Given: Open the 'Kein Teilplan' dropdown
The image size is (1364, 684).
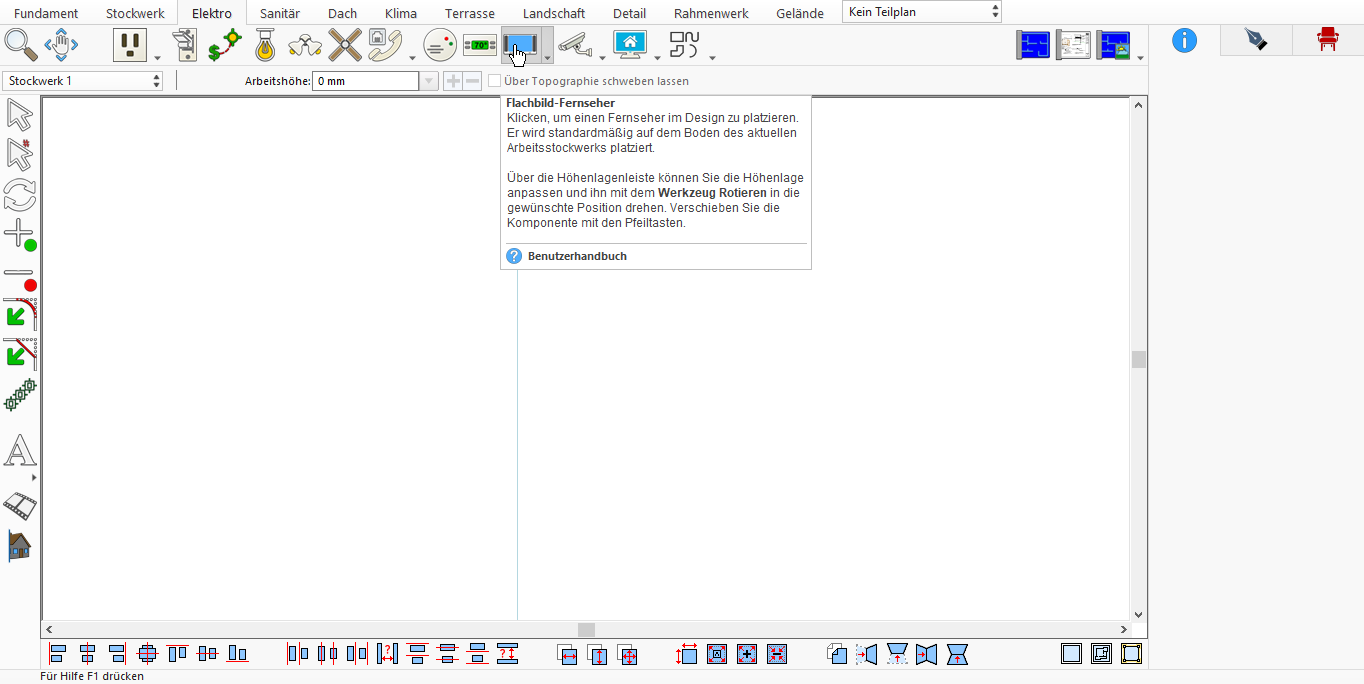Looking at the screenshot, I should [922, 12].
